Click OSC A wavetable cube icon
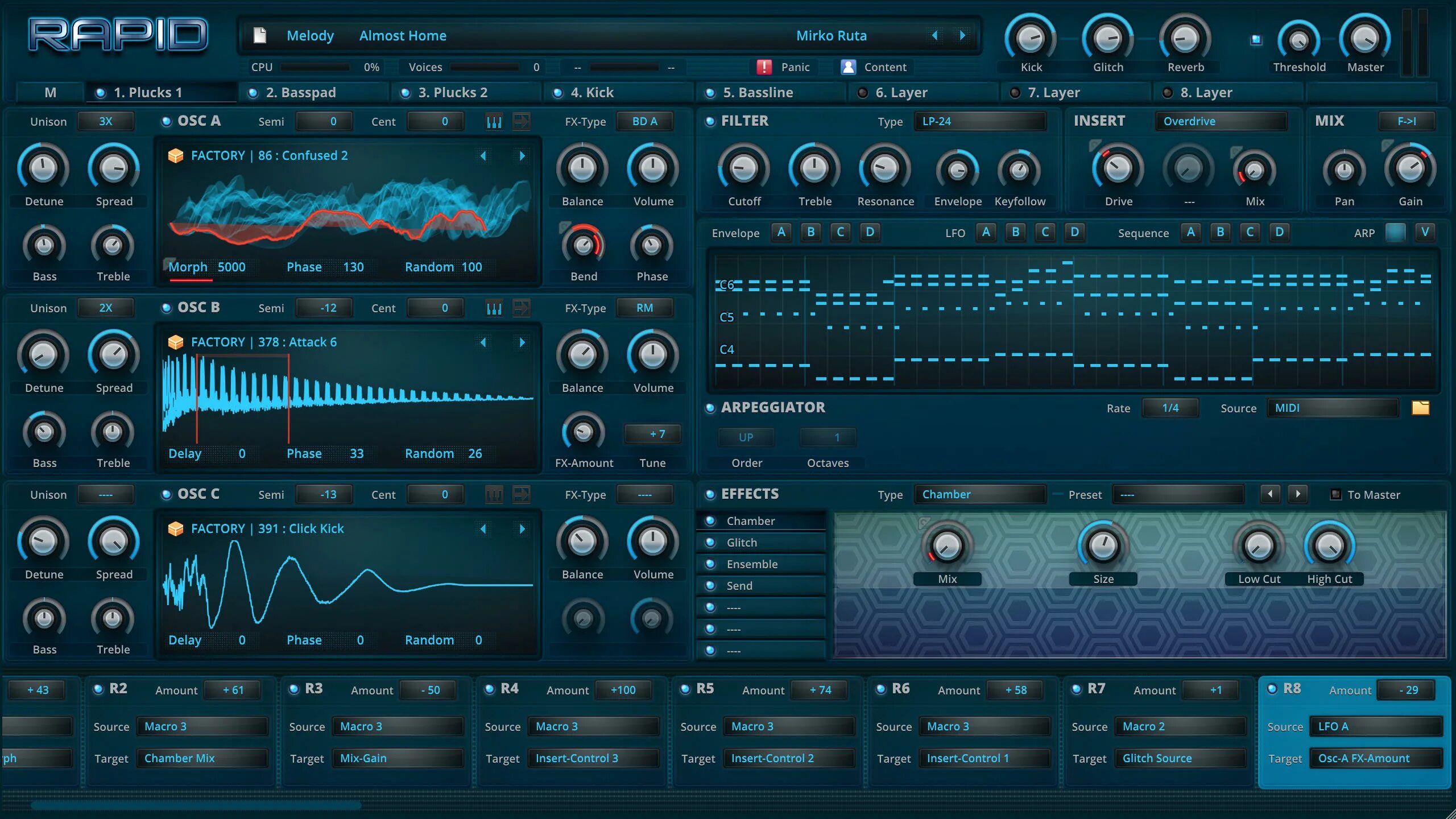 (x=176, y=155)
